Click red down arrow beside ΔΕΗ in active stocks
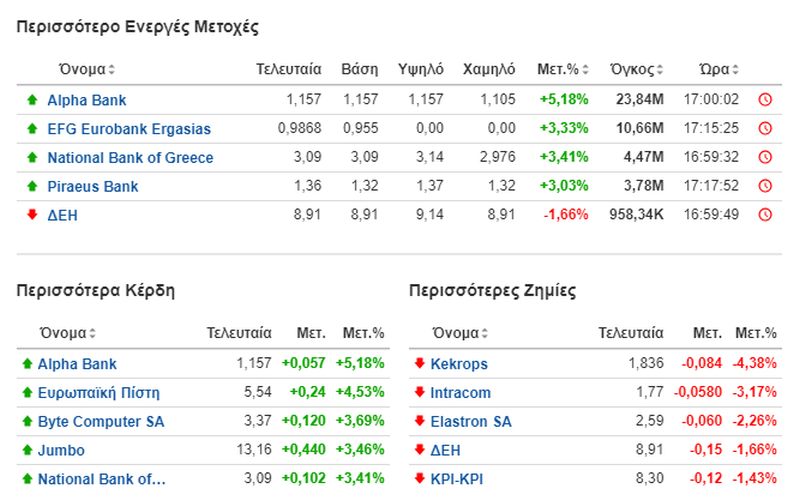Screen dimensions: 800x501 click(x=32, y=214)
